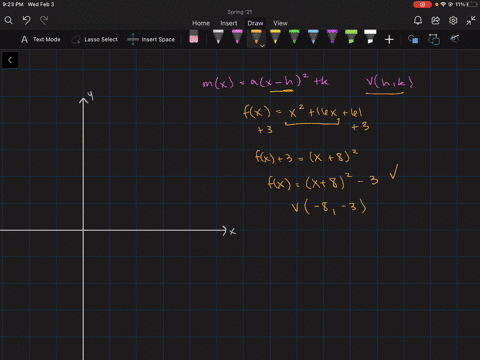Select the white highlighter

click(370, 37)
